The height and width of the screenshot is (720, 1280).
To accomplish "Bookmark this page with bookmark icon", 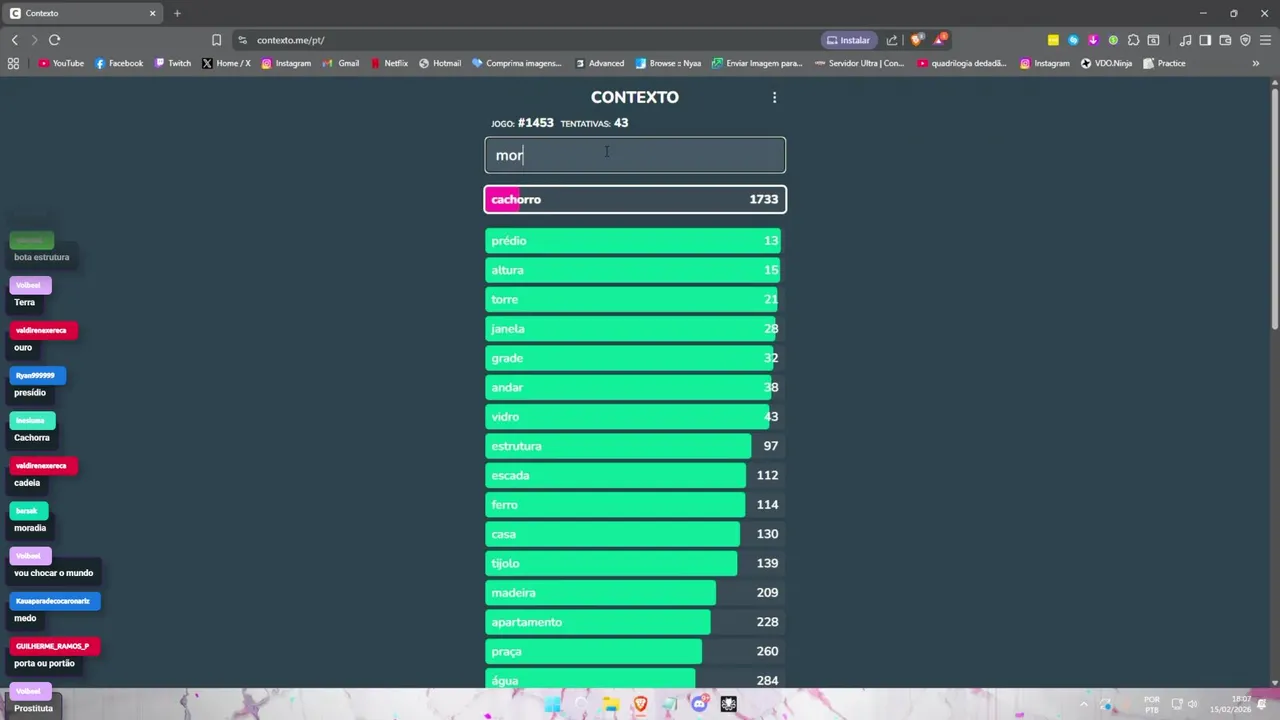I will click(x=216, y=40).
